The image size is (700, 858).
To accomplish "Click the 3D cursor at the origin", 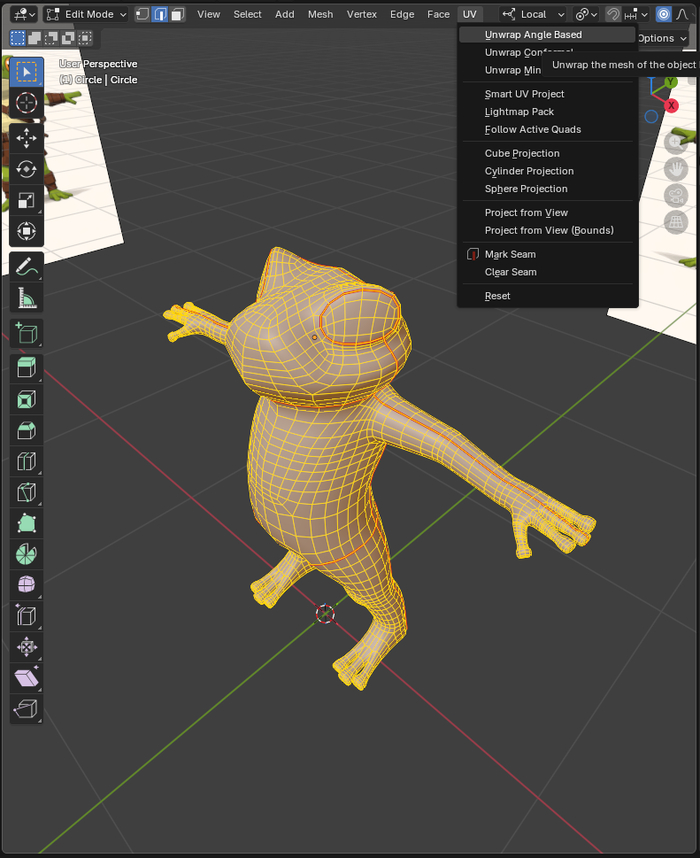I will 325,613.
